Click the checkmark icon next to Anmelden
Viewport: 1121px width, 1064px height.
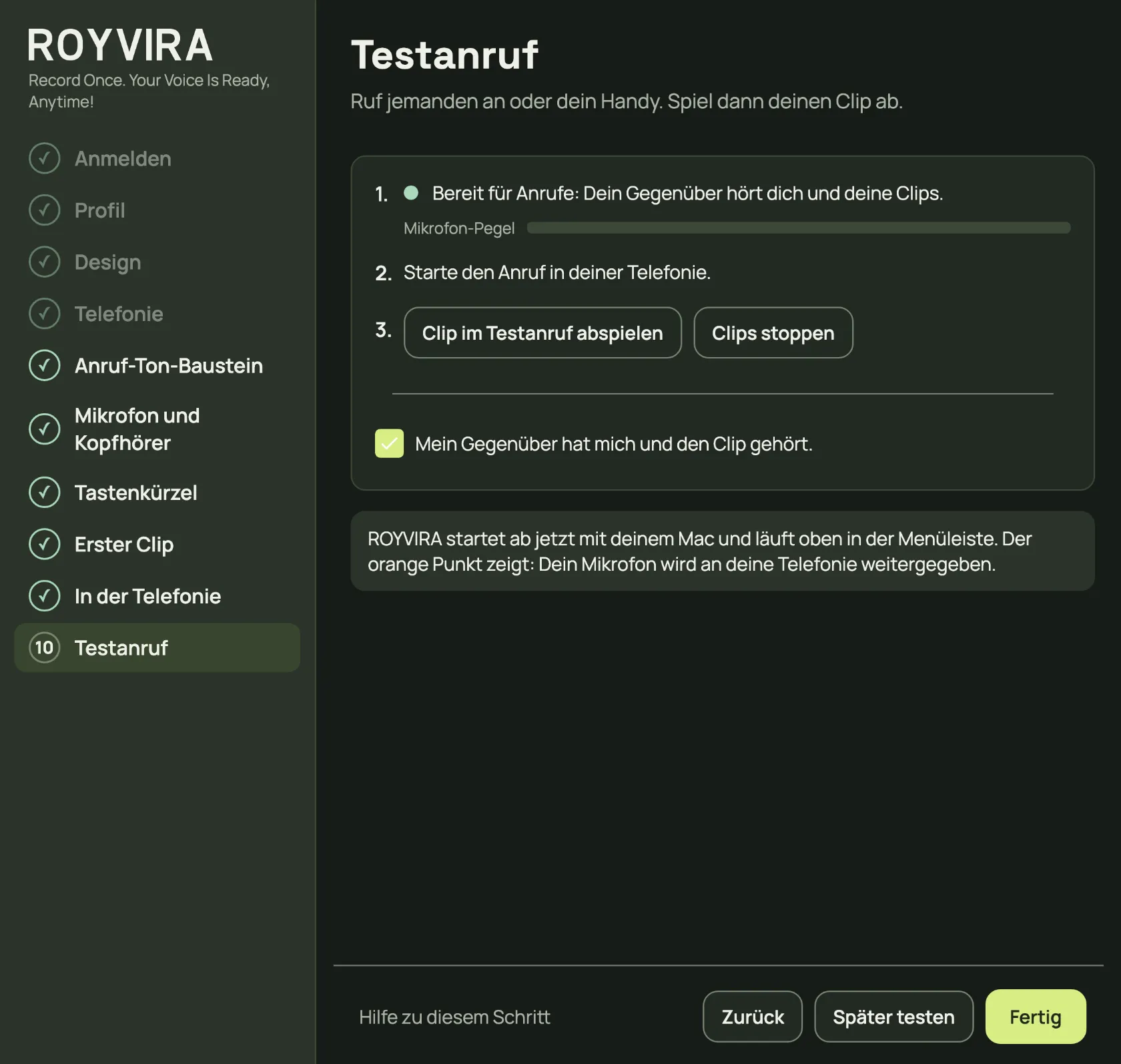[44, 158]
